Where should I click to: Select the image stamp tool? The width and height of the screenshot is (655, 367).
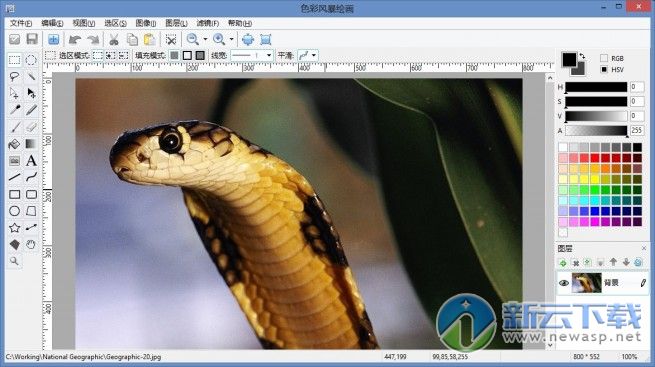click(15, 161)
